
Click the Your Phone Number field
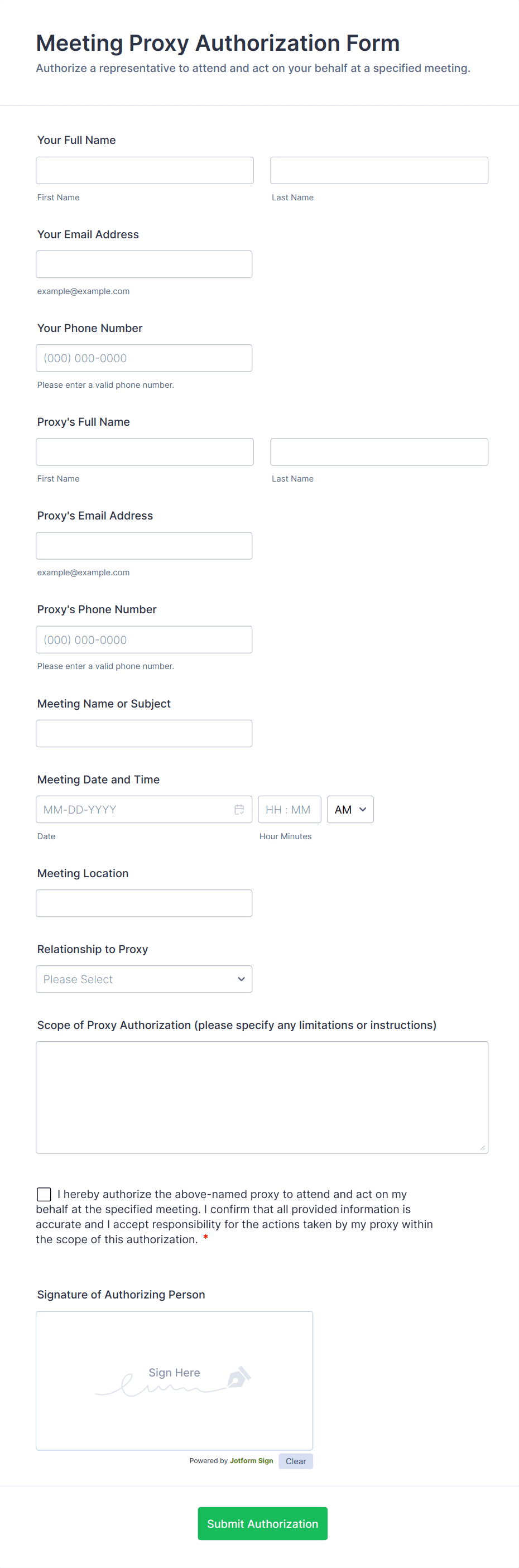click(x=144, y=358)
